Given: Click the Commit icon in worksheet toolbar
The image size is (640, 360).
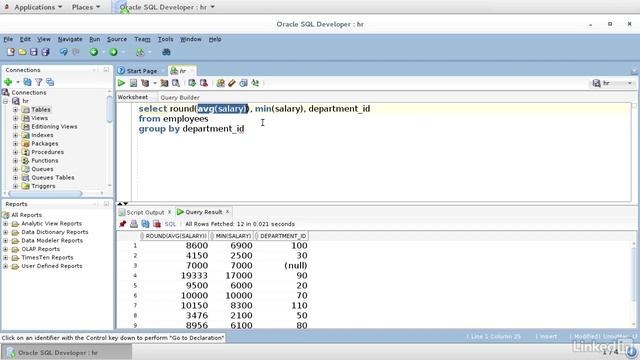Looking at the screenshot, I should [x=192, y=83].
